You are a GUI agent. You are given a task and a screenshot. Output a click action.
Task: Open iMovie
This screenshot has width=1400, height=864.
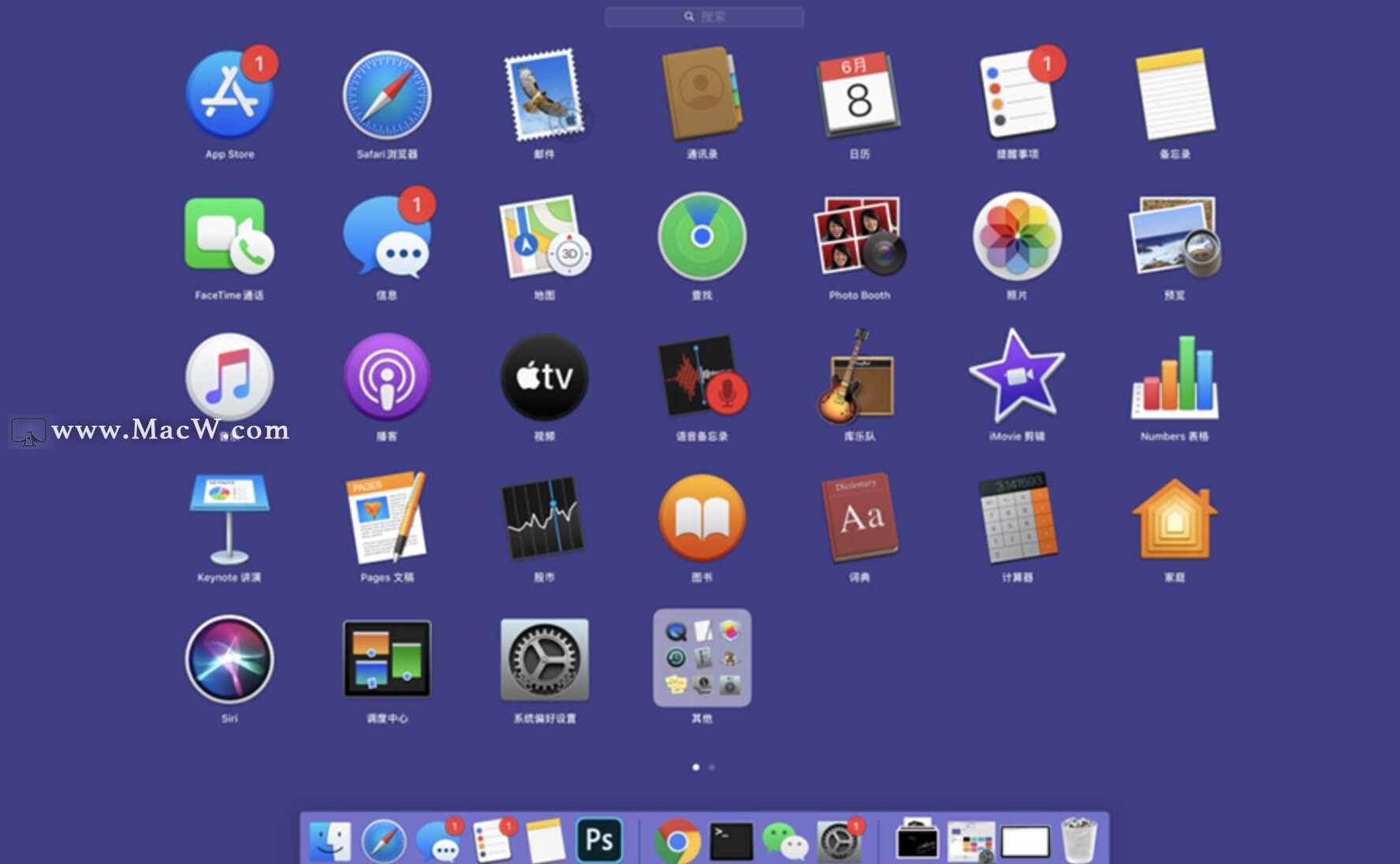click(1018, 377)
